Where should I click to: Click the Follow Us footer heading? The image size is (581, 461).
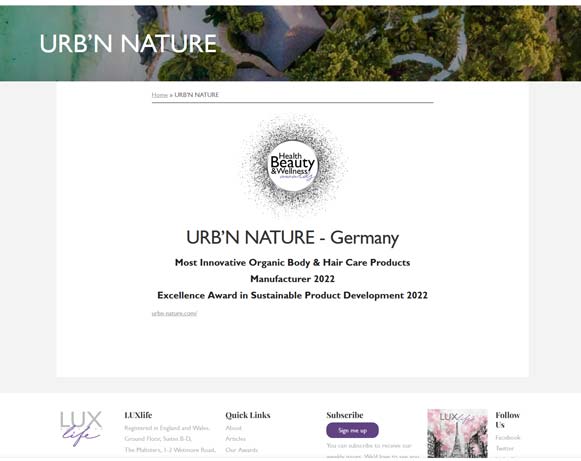507,420
